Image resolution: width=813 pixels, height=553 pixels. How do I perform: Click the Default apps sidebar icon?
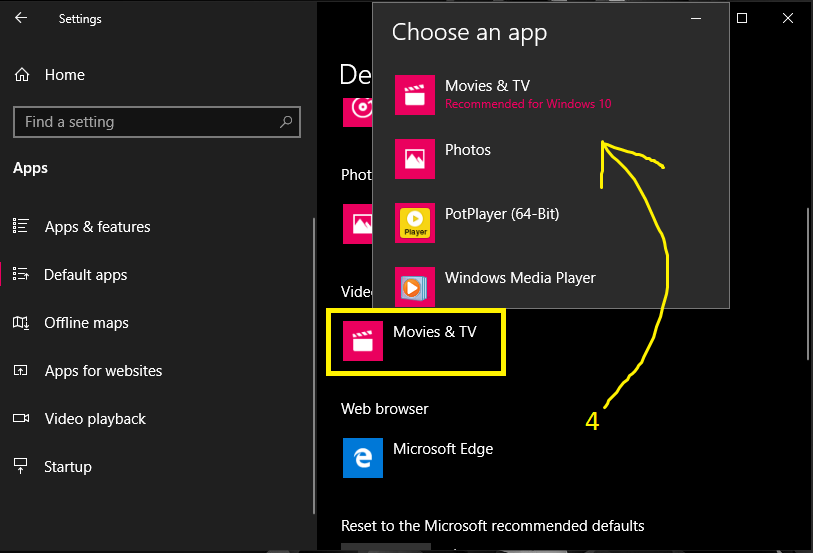click(21, 274)
